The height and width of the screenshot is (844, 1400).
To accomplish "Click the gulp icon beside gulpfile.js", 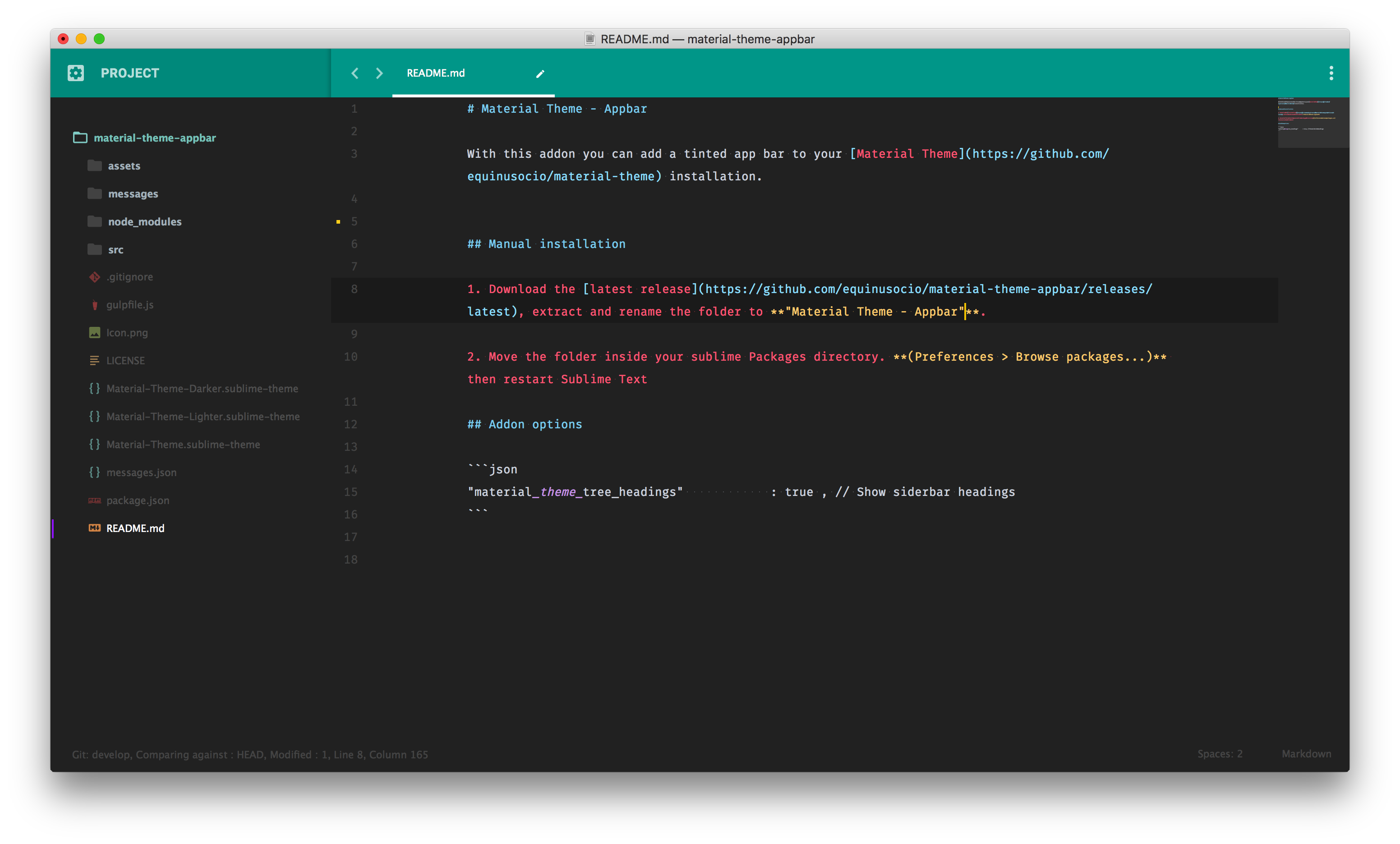I will 94,305.
